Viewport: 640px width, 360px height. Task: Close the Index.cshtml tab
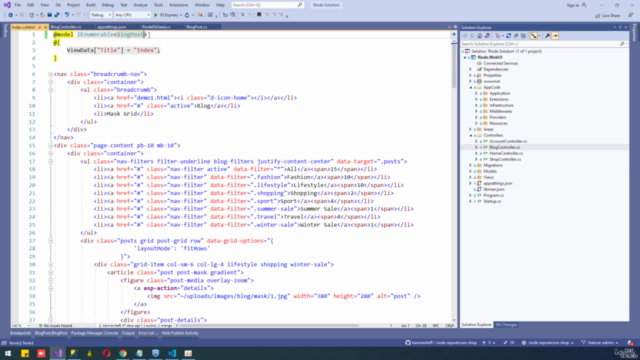45,27
